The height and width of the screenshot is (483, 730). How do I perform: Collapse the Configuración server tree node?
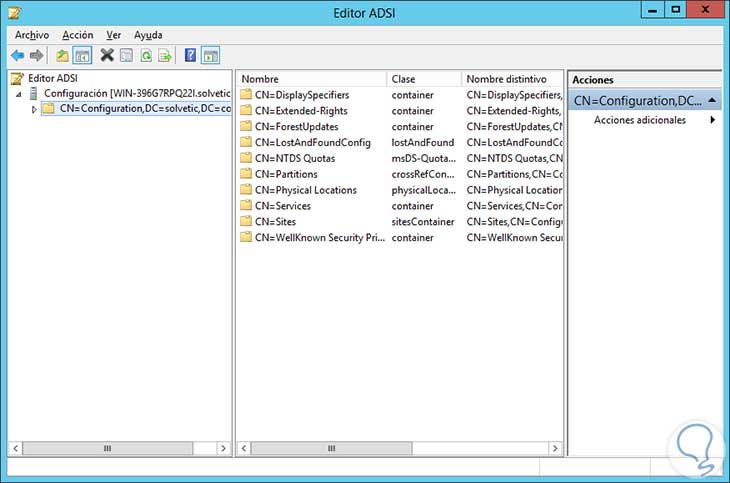pos(19,94)
